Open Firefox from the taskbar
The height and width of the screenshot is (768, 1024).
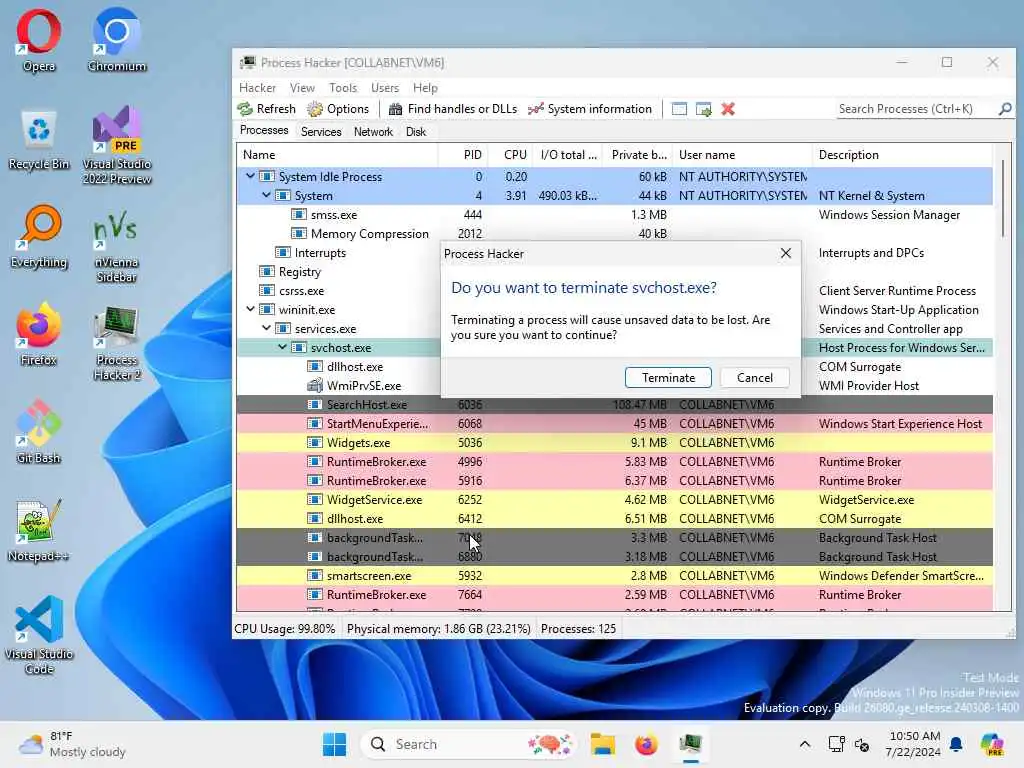tap(647, 744)
